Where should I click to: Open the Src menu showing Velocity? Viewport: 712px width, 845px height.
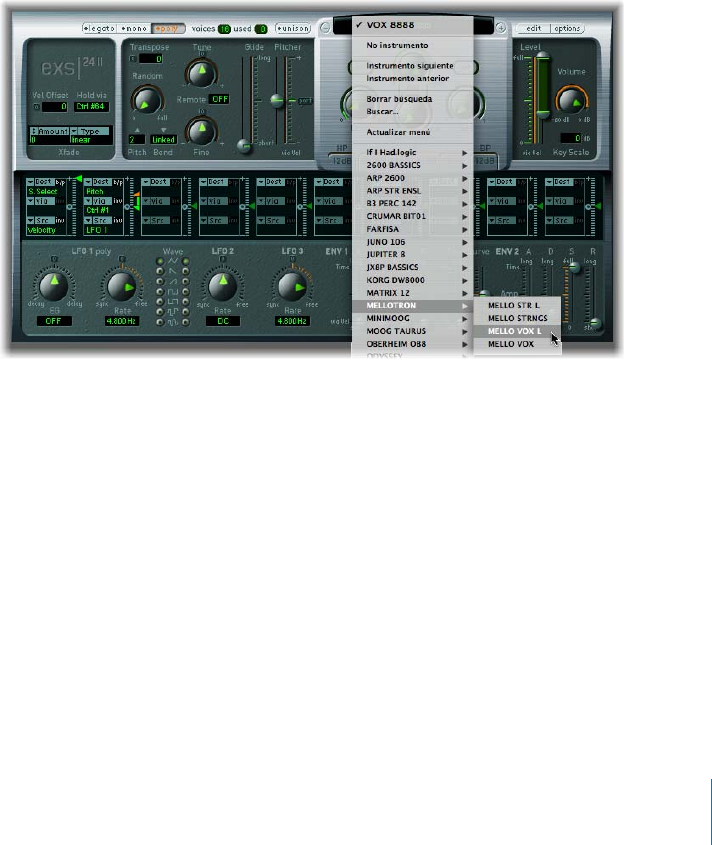tap(41, 220)
